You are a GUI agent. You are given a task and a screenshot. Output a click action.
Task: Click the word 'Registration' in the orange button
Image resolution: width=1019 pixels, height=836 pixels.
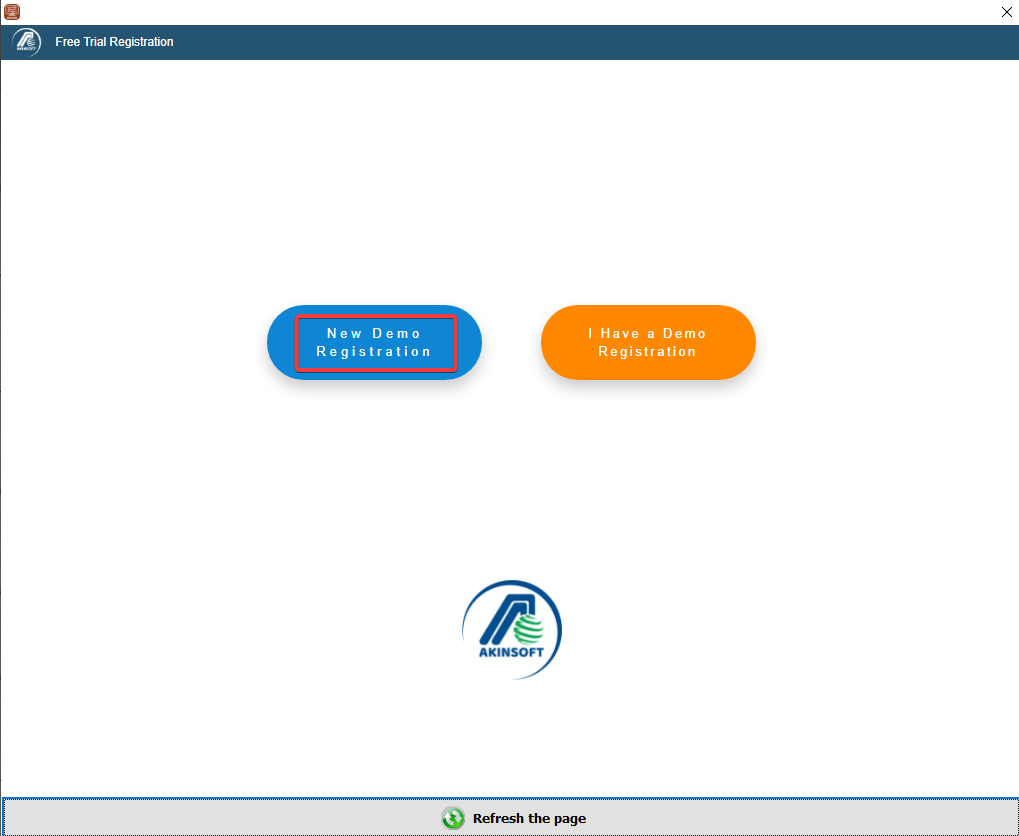(x=647, y=352)
